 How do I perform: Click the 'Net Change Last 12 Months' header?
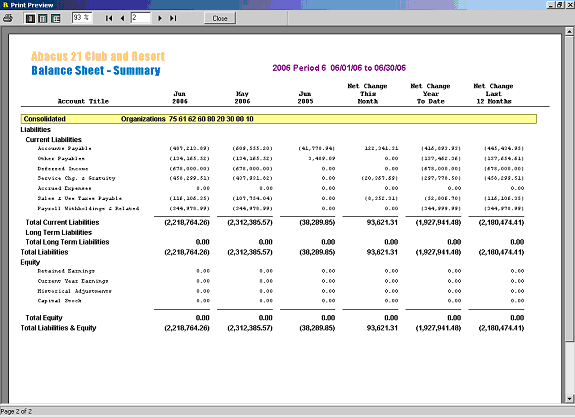click(494, 94)
